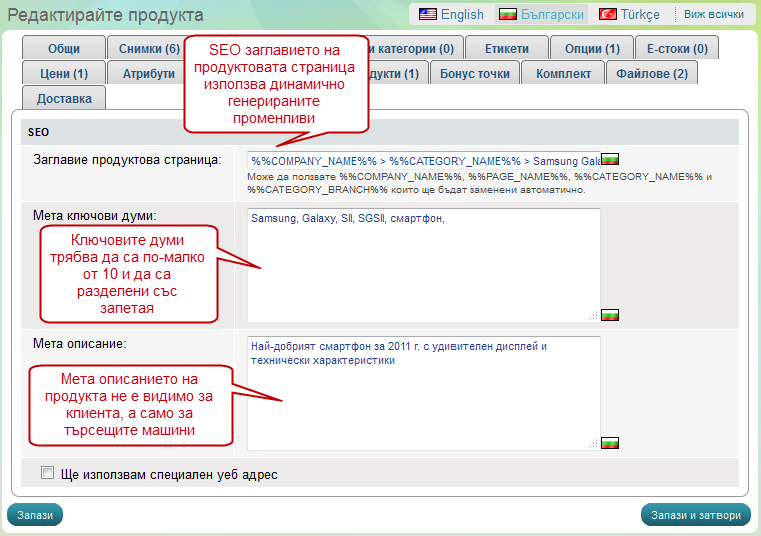The height and width of the screenshot is (536, 761).
Task: Go to the Файлове (2) tab
Action: click(x=651, y=73)
